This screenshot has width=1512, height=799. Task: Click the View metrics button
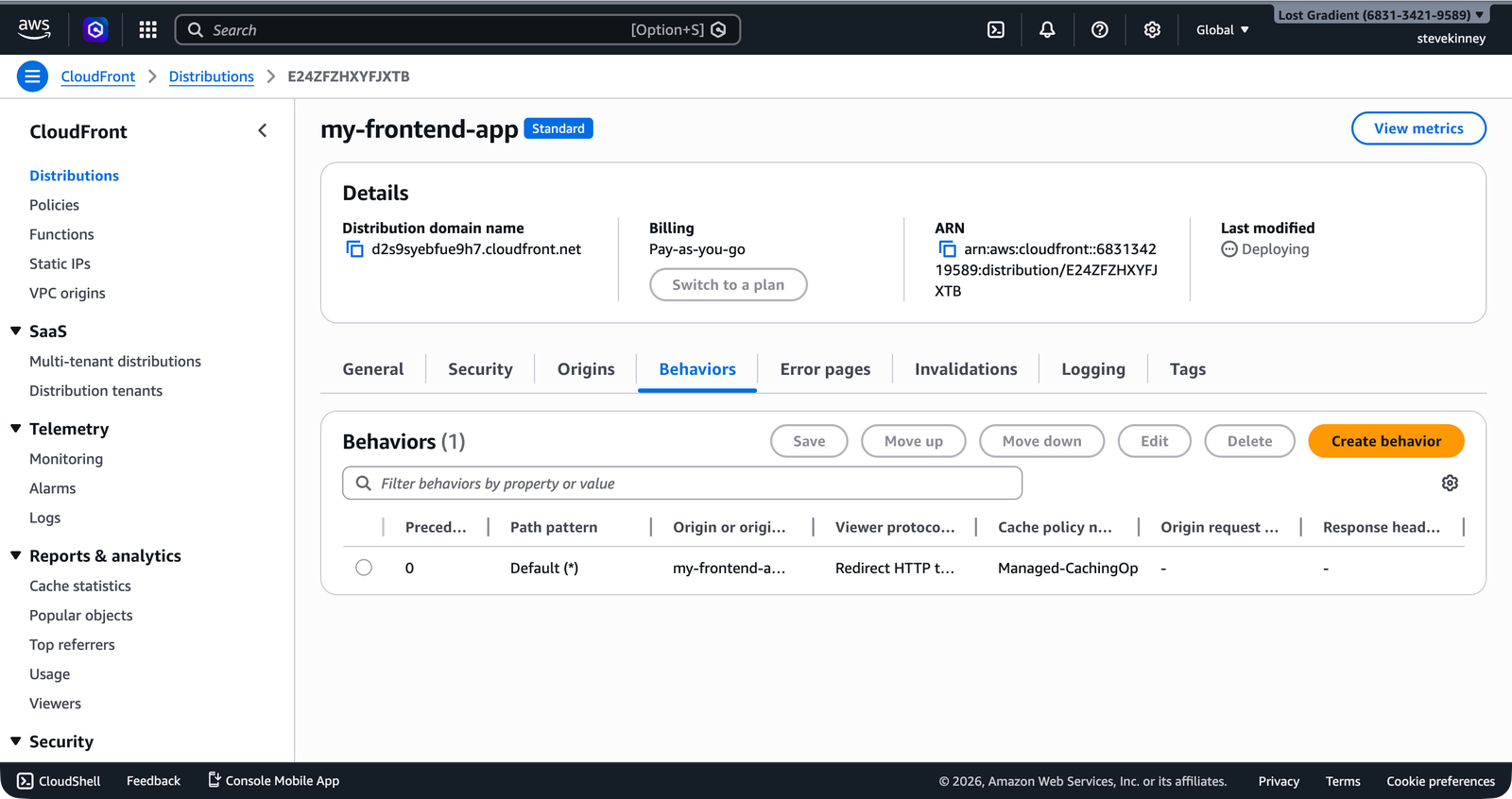tap(1418, 128)
